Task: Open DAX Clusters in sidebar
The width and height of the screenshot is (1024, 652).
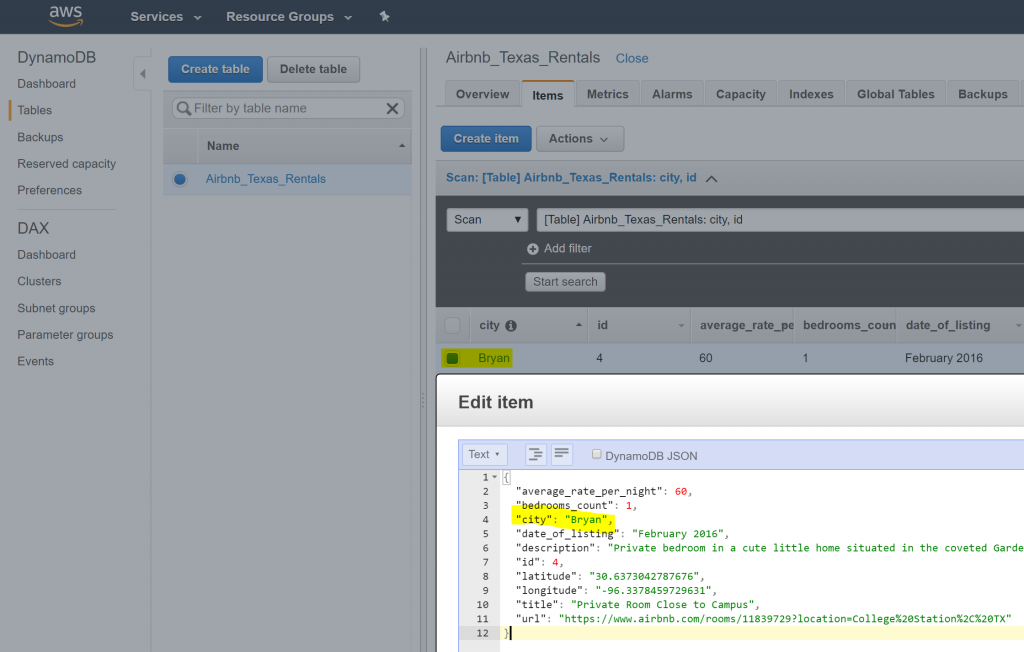Action: pyautogui.click(x=39, y=282)
